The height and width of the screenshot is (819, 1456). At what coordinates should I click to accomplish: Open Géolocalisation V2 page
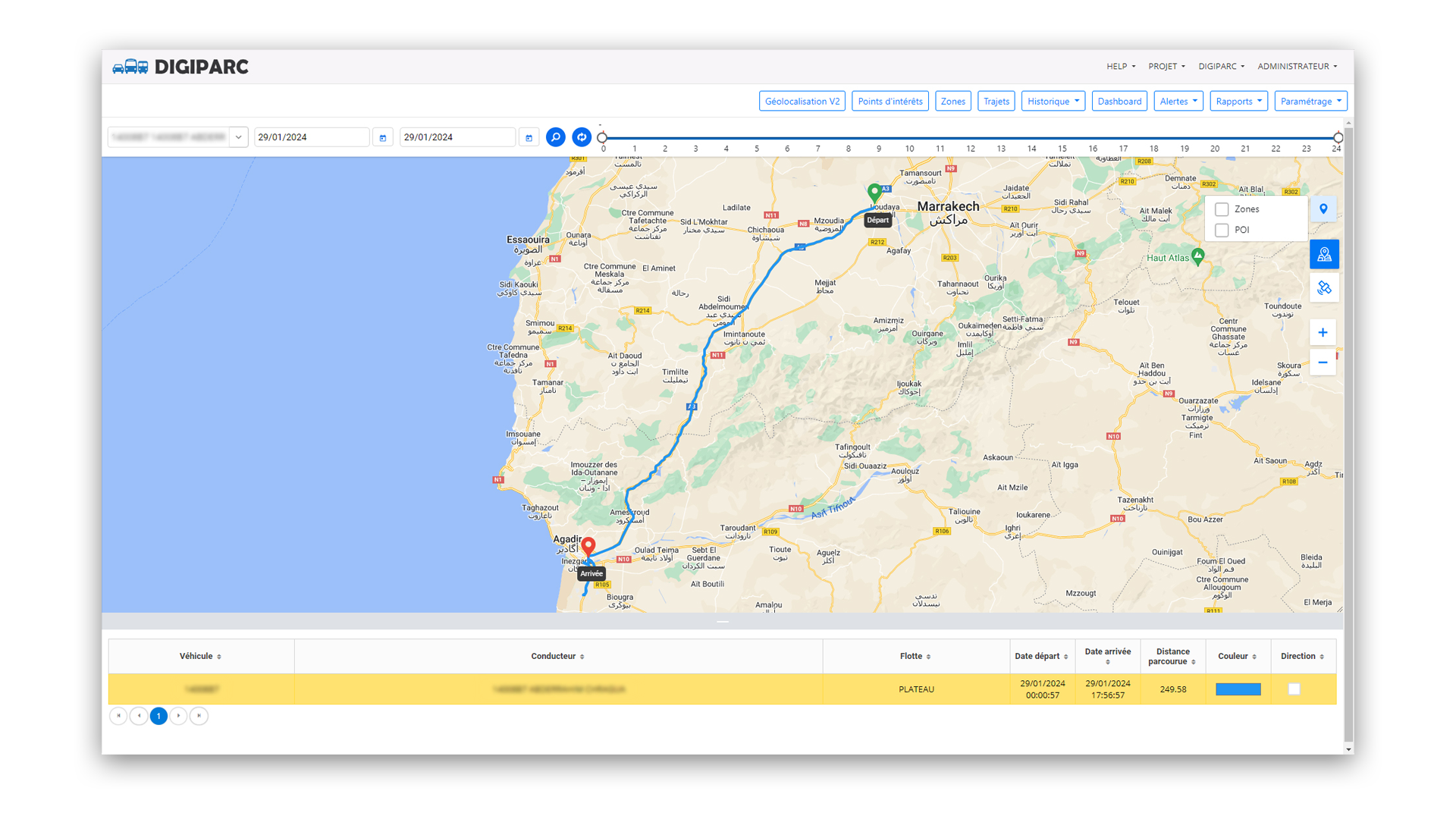point(802,101)
